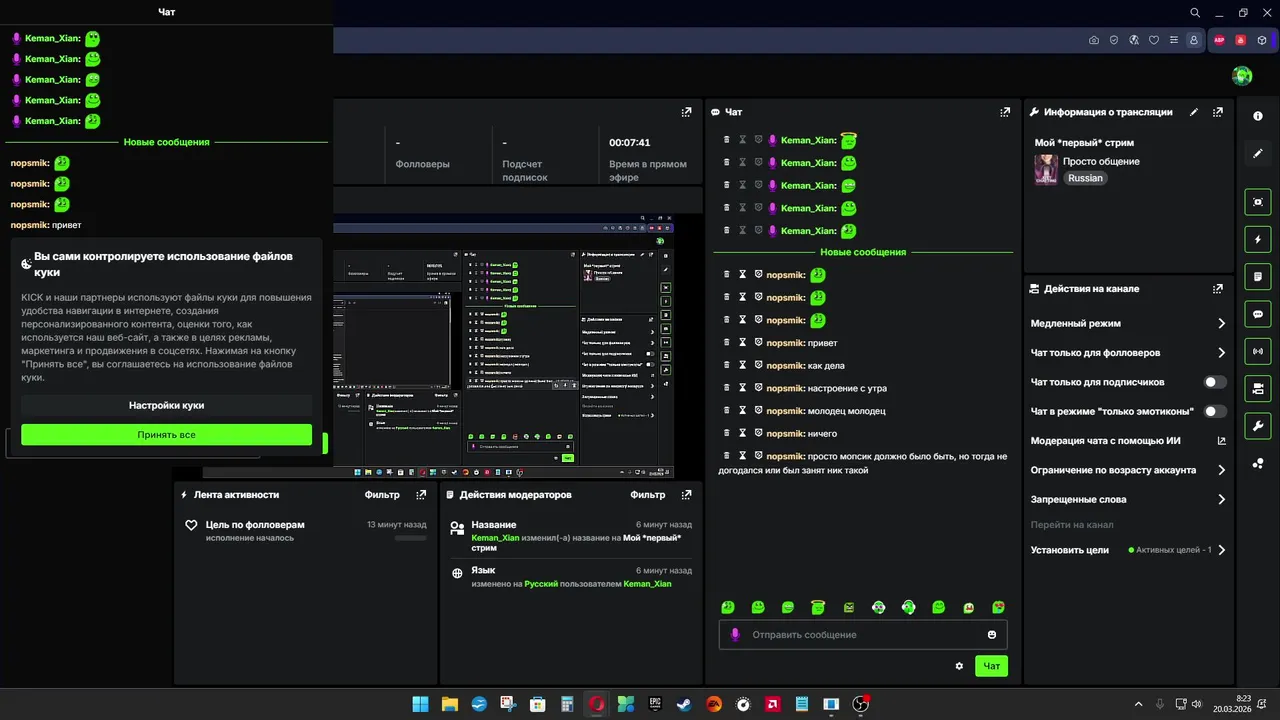The height and width of the screenshot is (720, 1280).
Task: Open Настройки куки button
Action: (167, 405)
